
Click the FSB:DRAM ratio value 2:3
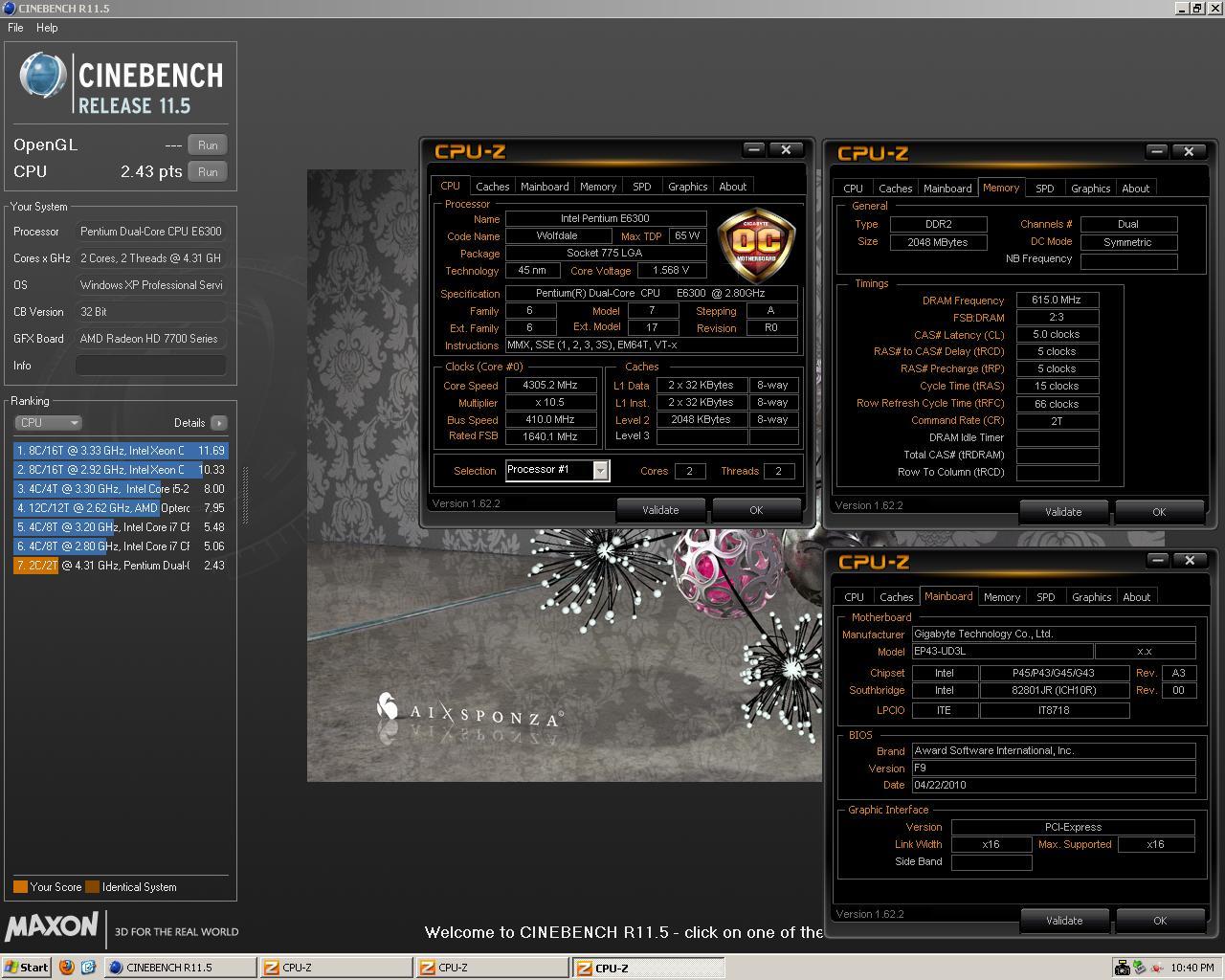pos(1057,317)
